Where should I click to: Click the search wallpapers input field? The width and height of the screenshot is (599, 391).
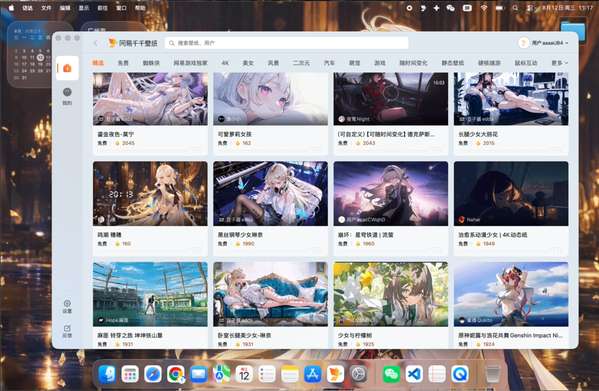[x=287, y=43]
